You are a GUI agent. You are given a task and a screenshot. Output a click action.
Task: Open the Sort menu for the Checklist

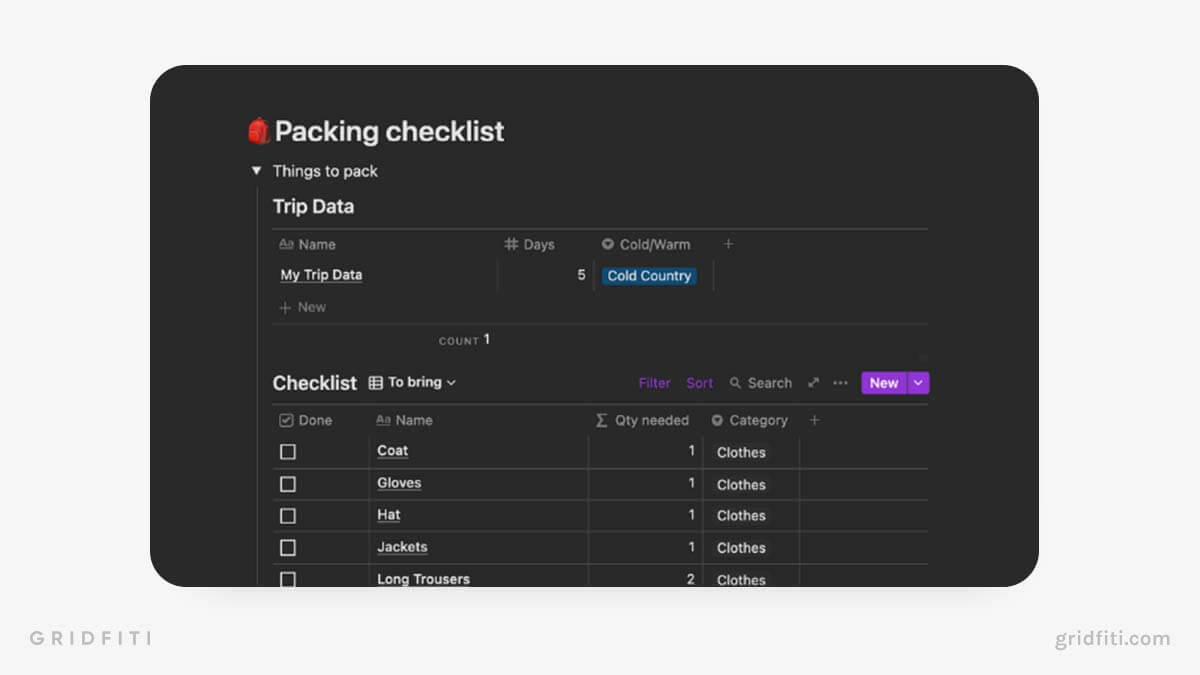coord(699,383)
